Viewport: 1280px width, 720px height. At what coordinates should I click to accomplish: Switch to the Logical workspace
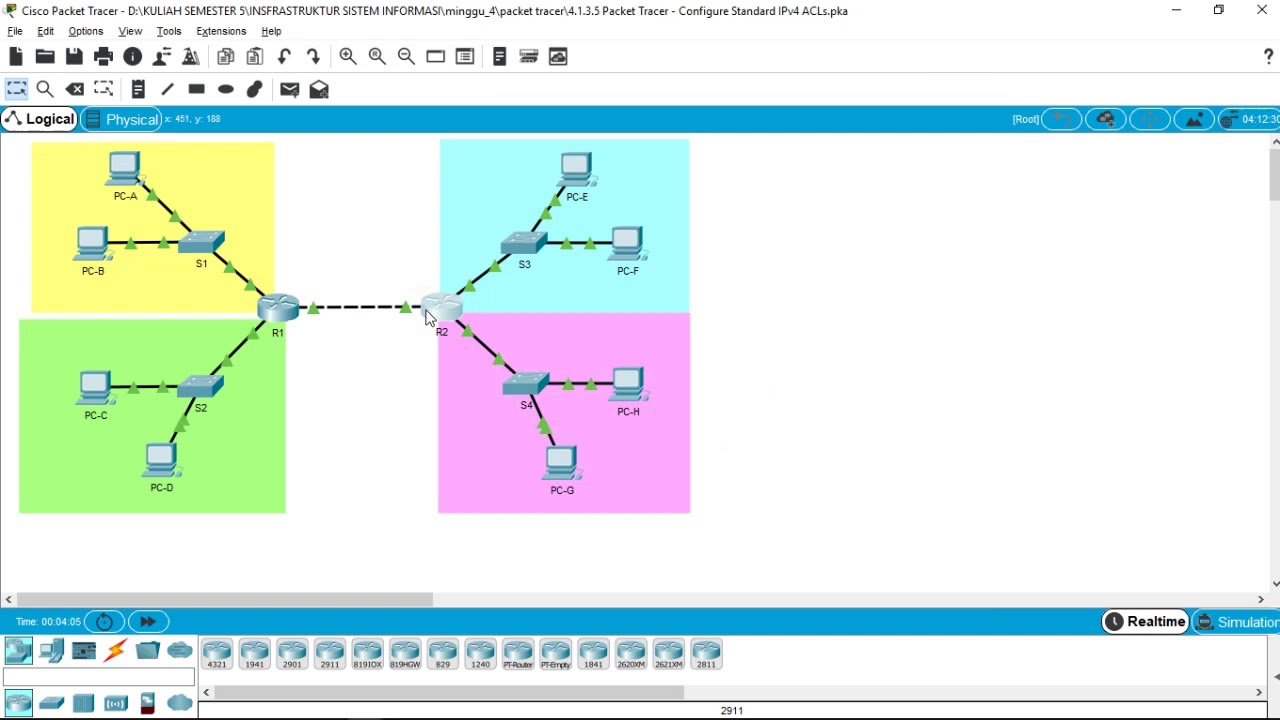tap(39, 119)
